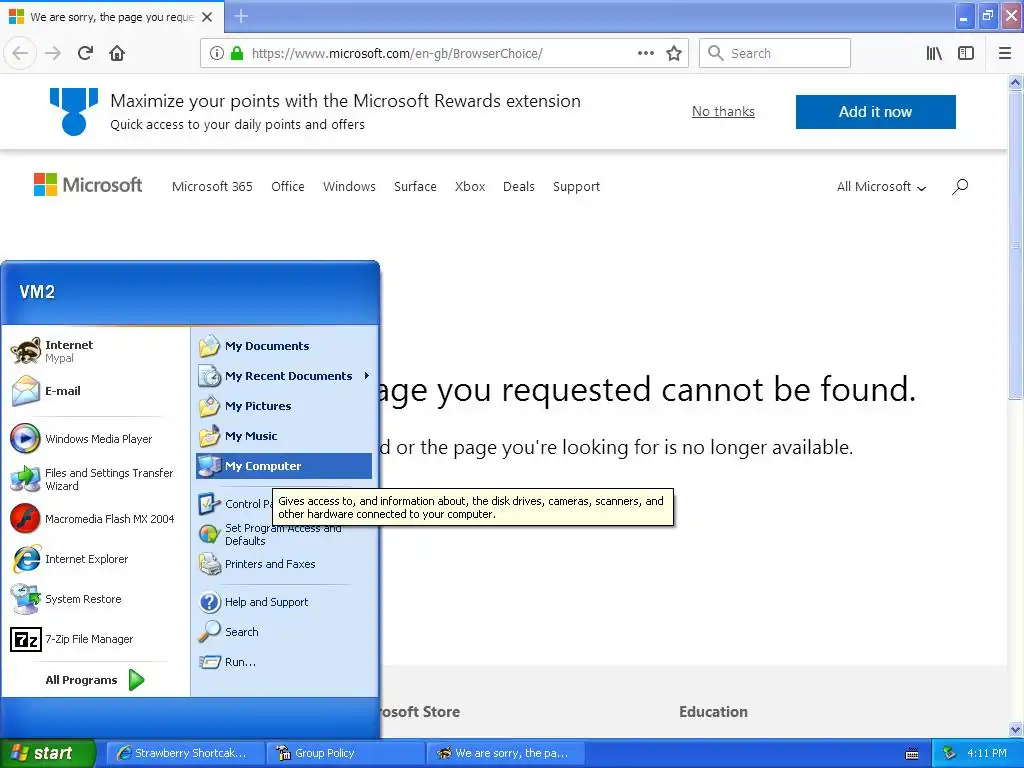Click the green padlock security icon
1024x768 pixels.
point(237,53)
